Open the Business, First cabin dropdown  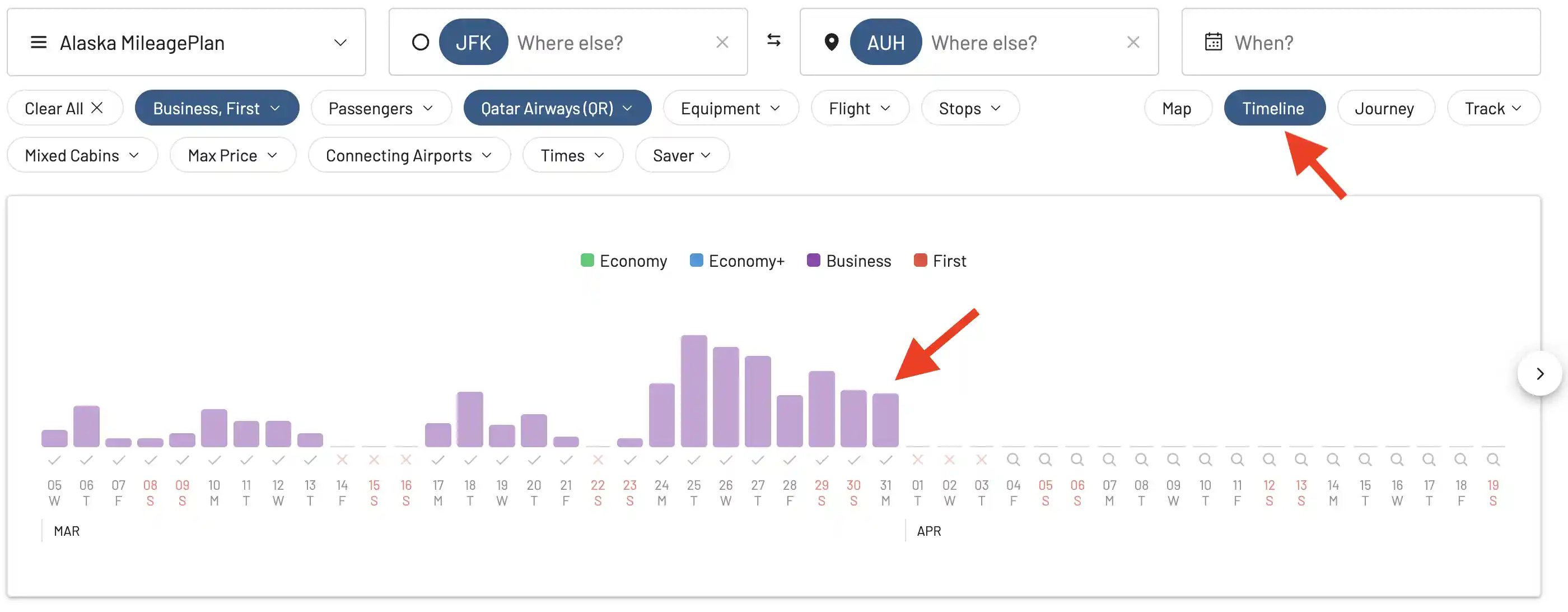tap(217, 108)
